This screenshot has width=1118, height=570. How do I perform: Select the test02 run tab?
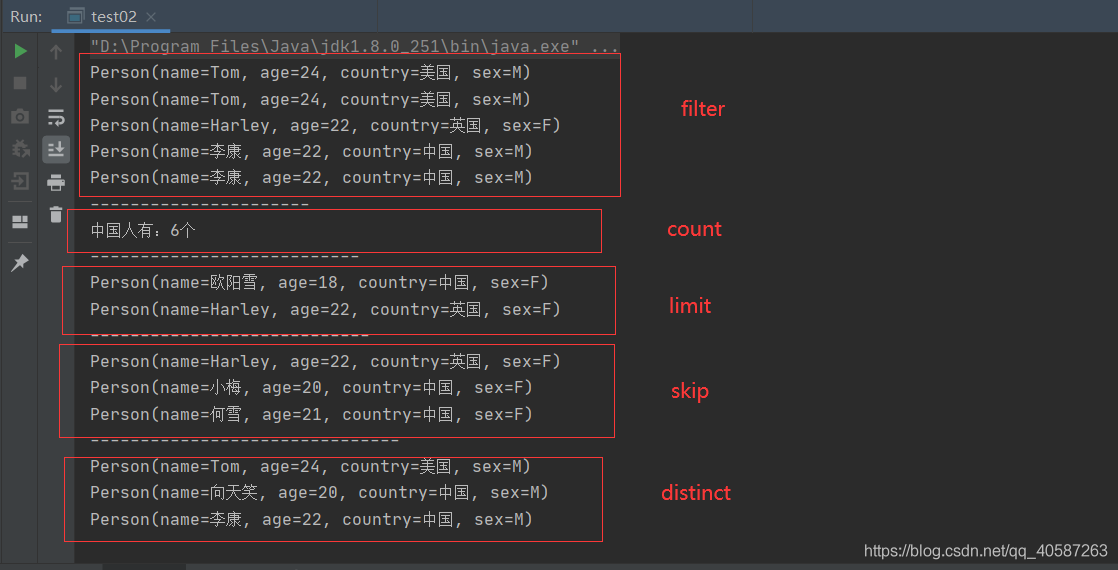111,16
